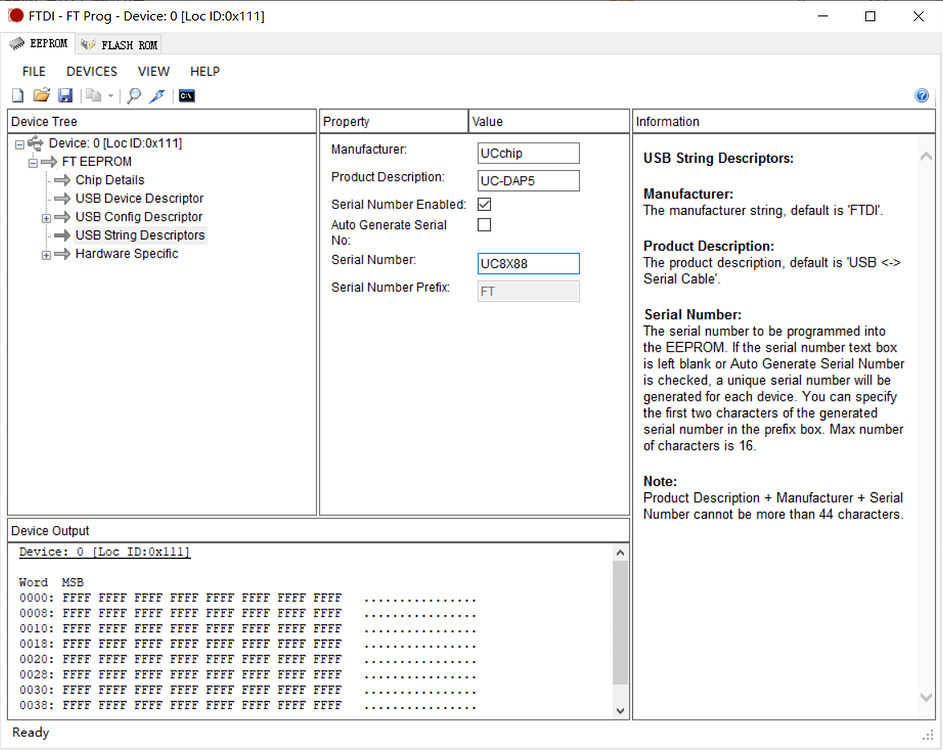
Task: Switch to the FLASH ROM tab
Action: (x=120, y=45)
